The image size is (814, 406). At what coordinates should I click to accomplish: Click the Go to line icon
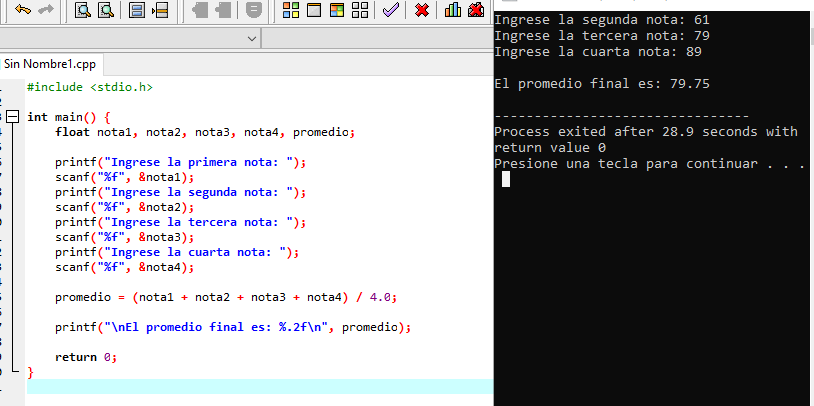click(x=160, y=10)
